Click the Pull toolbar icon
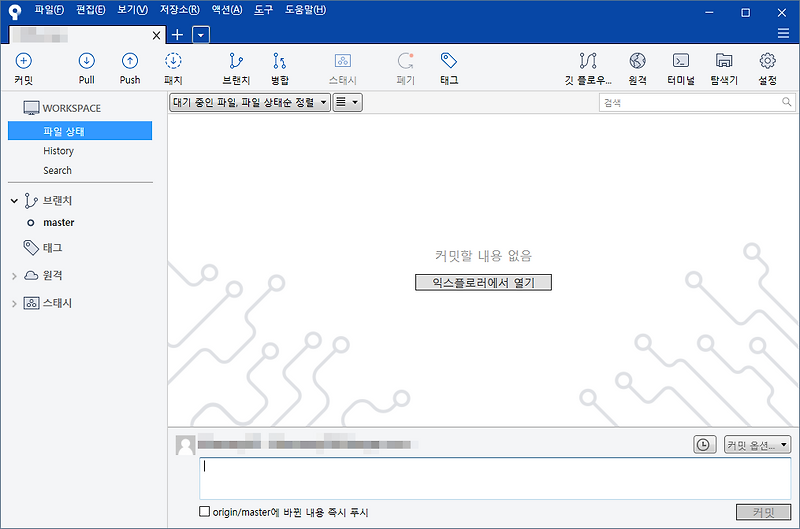This screenshot has height=529, width=800. [87, 61]
